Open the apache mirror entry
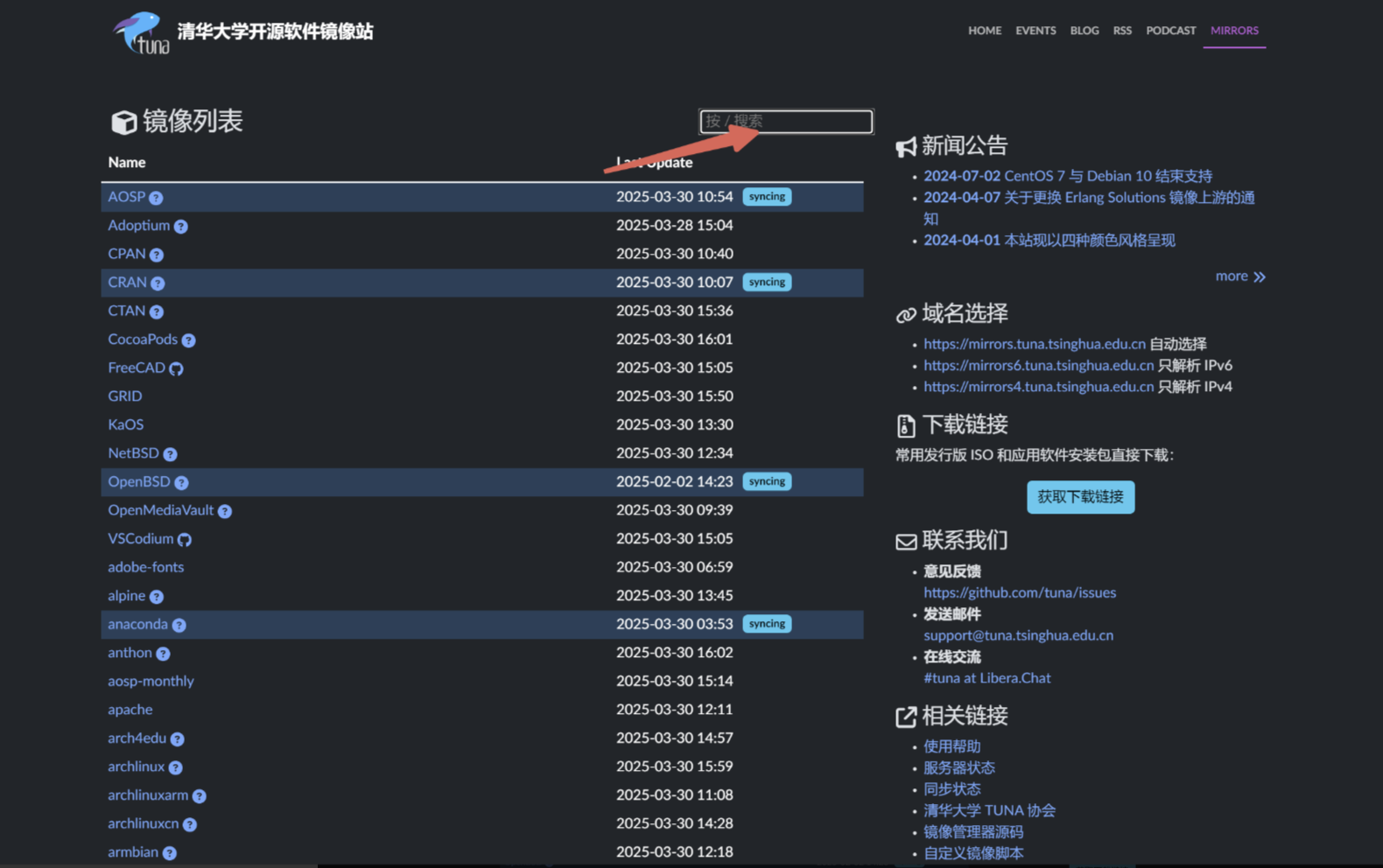The height and width of the screenshot is (868, 1383). (x=130, y=710)
